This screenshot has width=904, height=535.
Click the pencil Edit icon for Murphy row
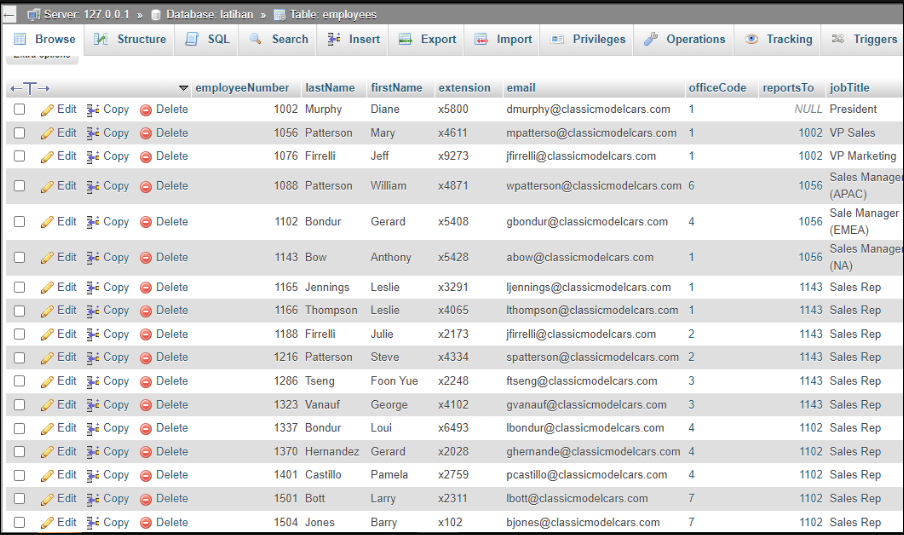[x=47, y=110]
